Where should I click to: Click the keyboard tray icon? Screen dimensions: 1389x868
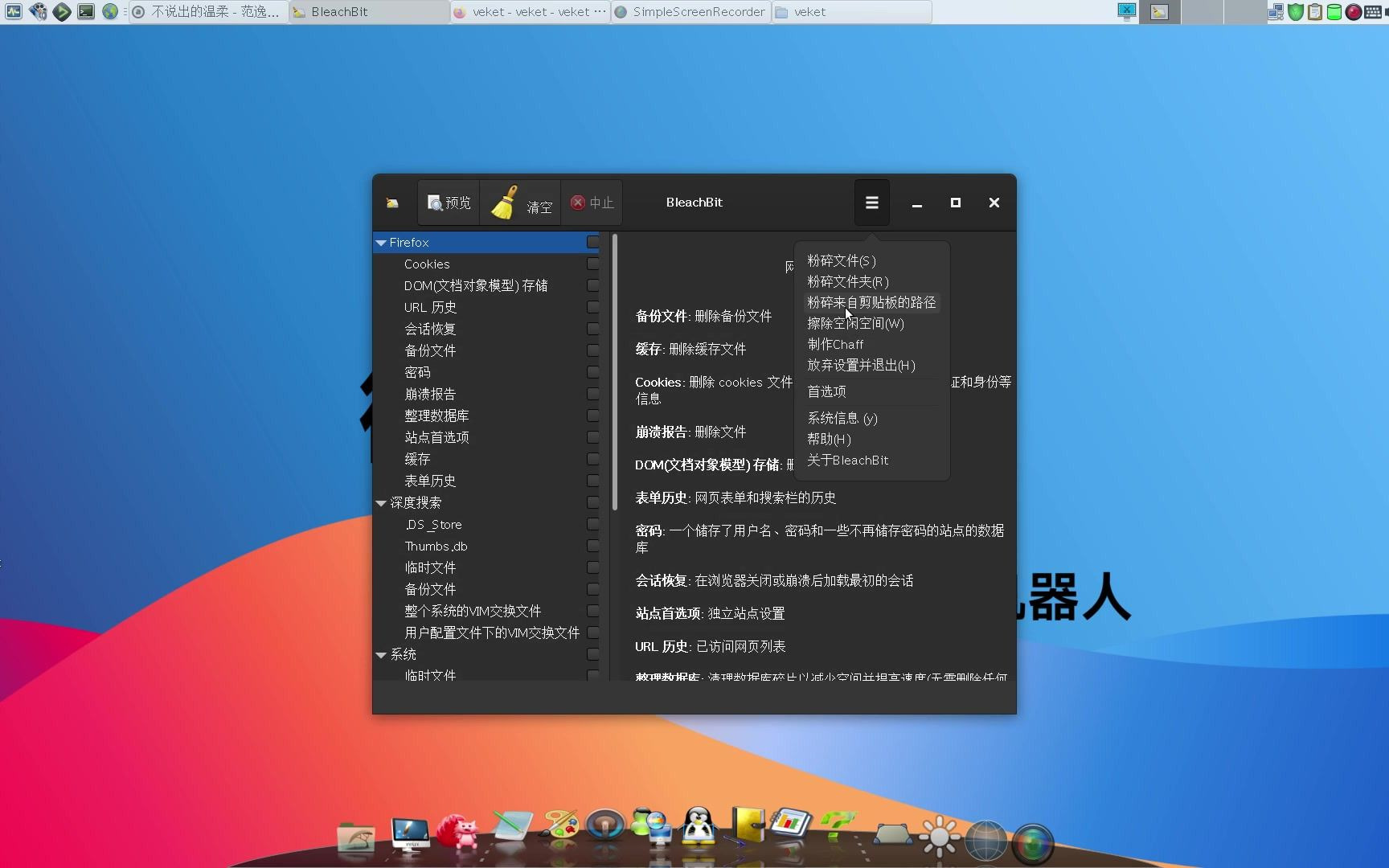pyautogui.click(x=1373, y=11)
